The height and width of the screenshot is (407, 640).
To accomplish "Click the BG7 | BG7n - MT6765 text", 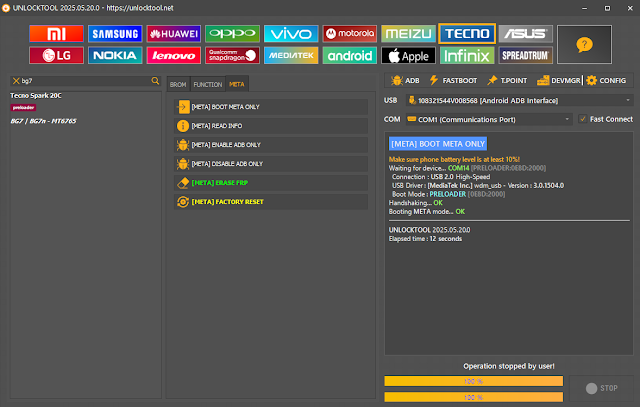I will [43, 121].
